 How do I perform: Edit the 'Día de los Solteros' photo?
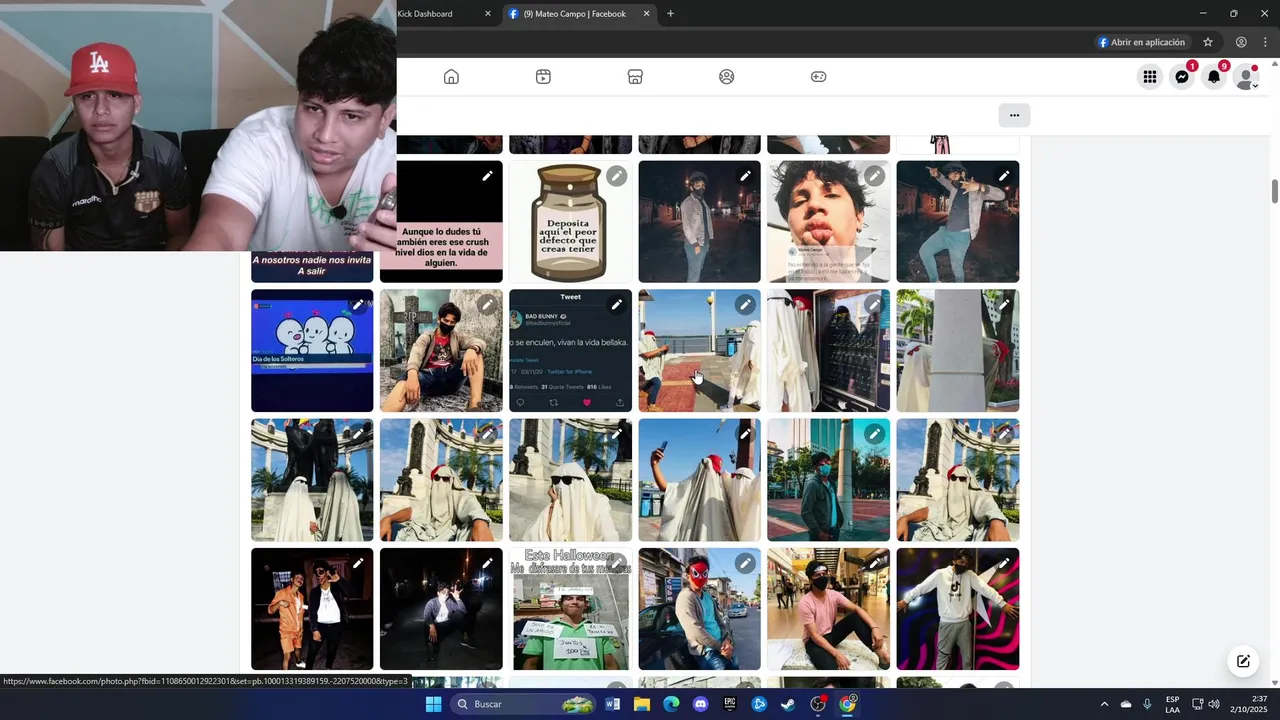(358, 305)
